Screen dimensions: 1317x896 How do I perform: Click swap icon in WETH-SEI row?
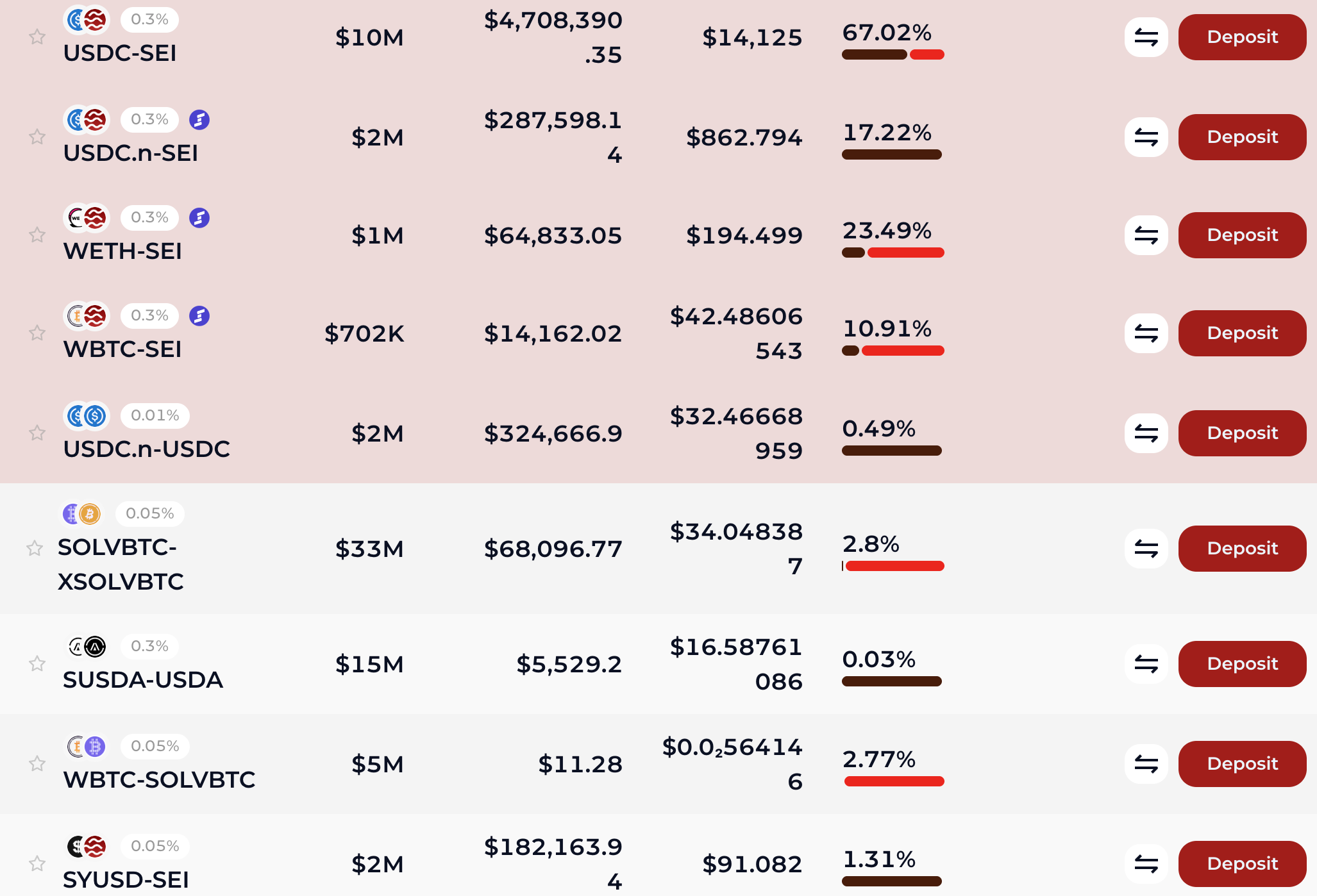tap(1146, 235)
